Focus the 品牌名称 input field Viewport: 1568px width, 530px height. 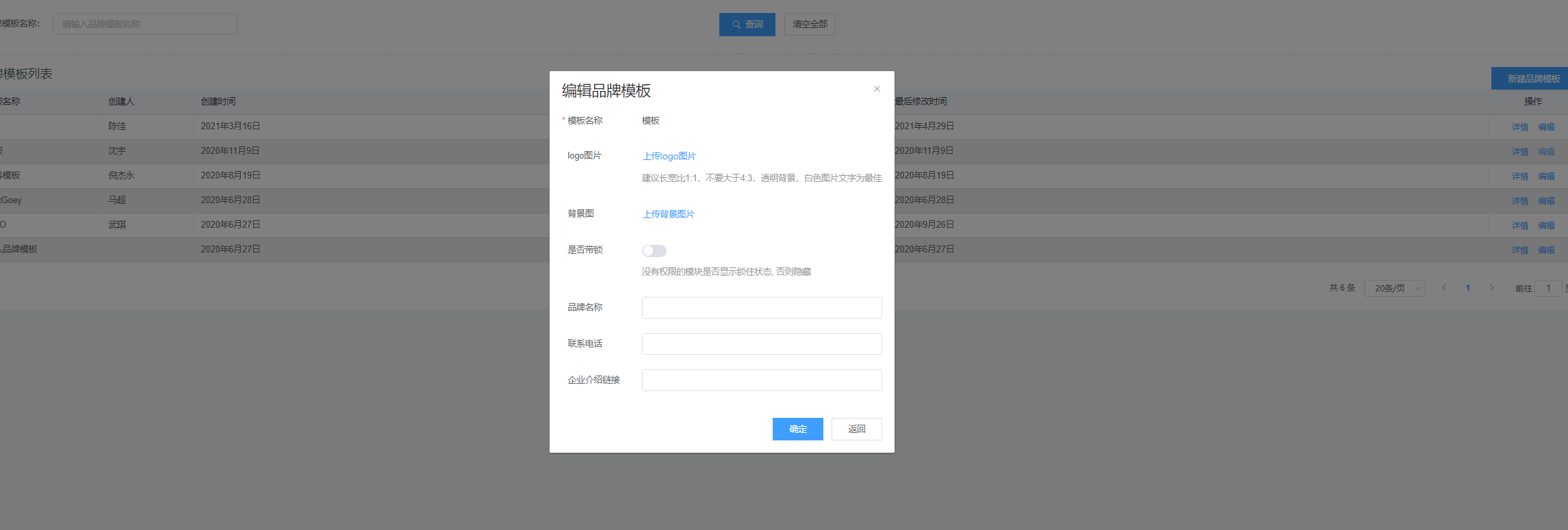[x=761, y=308]
